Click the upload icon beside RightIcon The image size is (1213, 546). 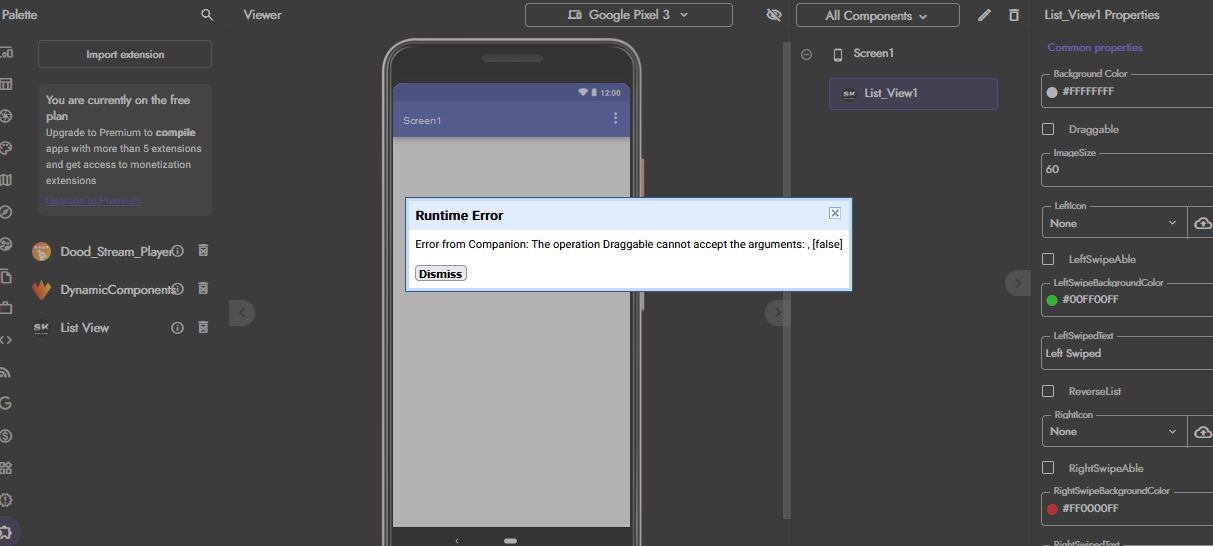1202,432
